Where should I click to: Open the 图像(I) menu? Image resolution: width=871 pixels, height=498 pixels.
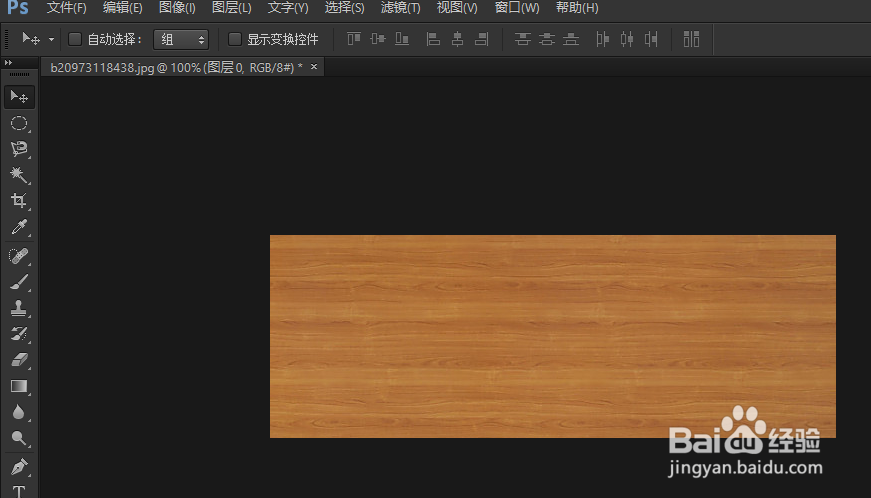point(177,8)
